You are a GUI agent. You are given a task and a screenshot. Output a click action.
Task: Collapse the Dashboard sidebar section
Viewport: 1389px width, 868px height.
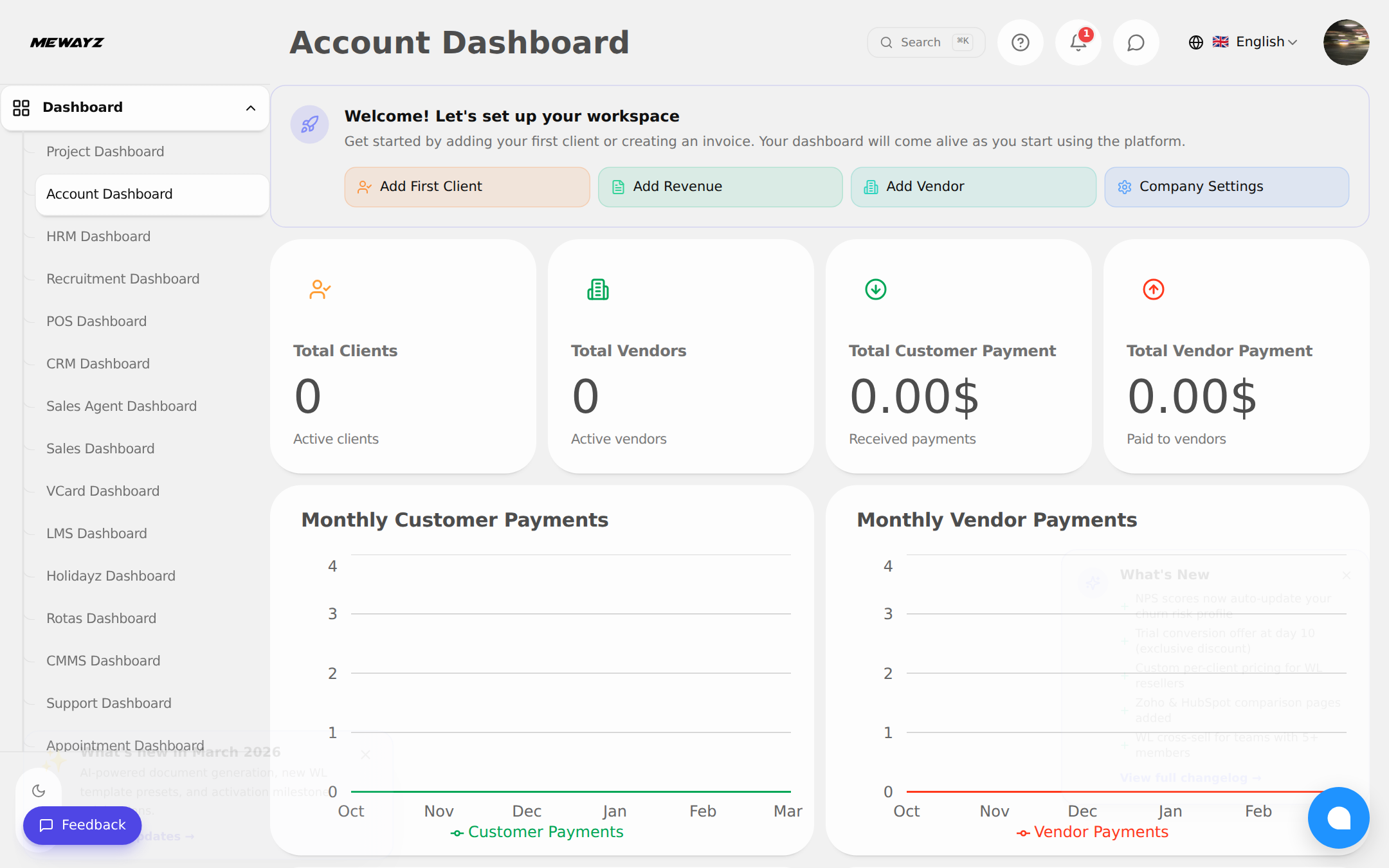(251, 108)
